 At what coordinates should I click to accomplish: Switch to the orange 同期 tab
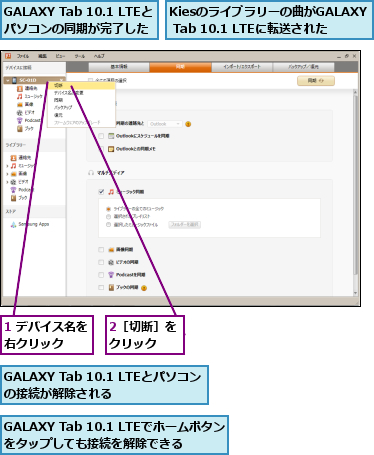point(180,67)
